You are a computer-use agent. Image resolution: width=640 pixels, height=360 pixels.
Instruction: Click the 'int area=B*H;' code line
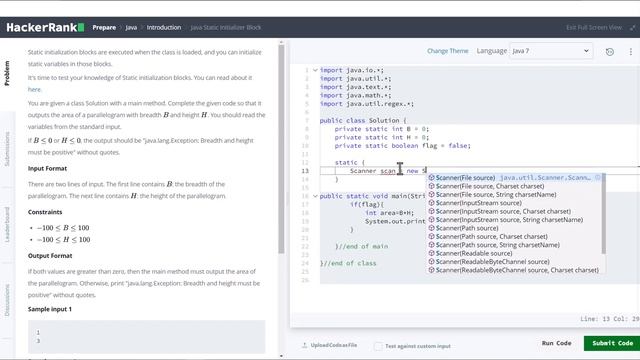[389, 213]
